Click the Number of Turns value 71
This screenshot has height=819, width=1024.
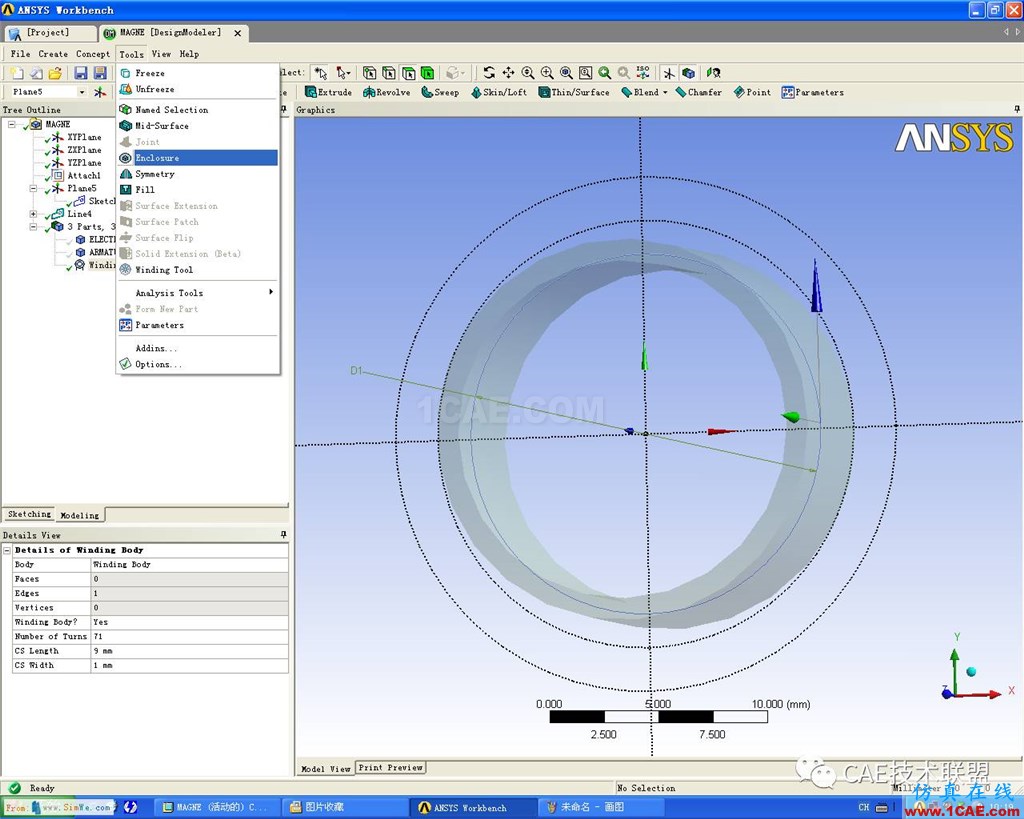click(189, 636)
